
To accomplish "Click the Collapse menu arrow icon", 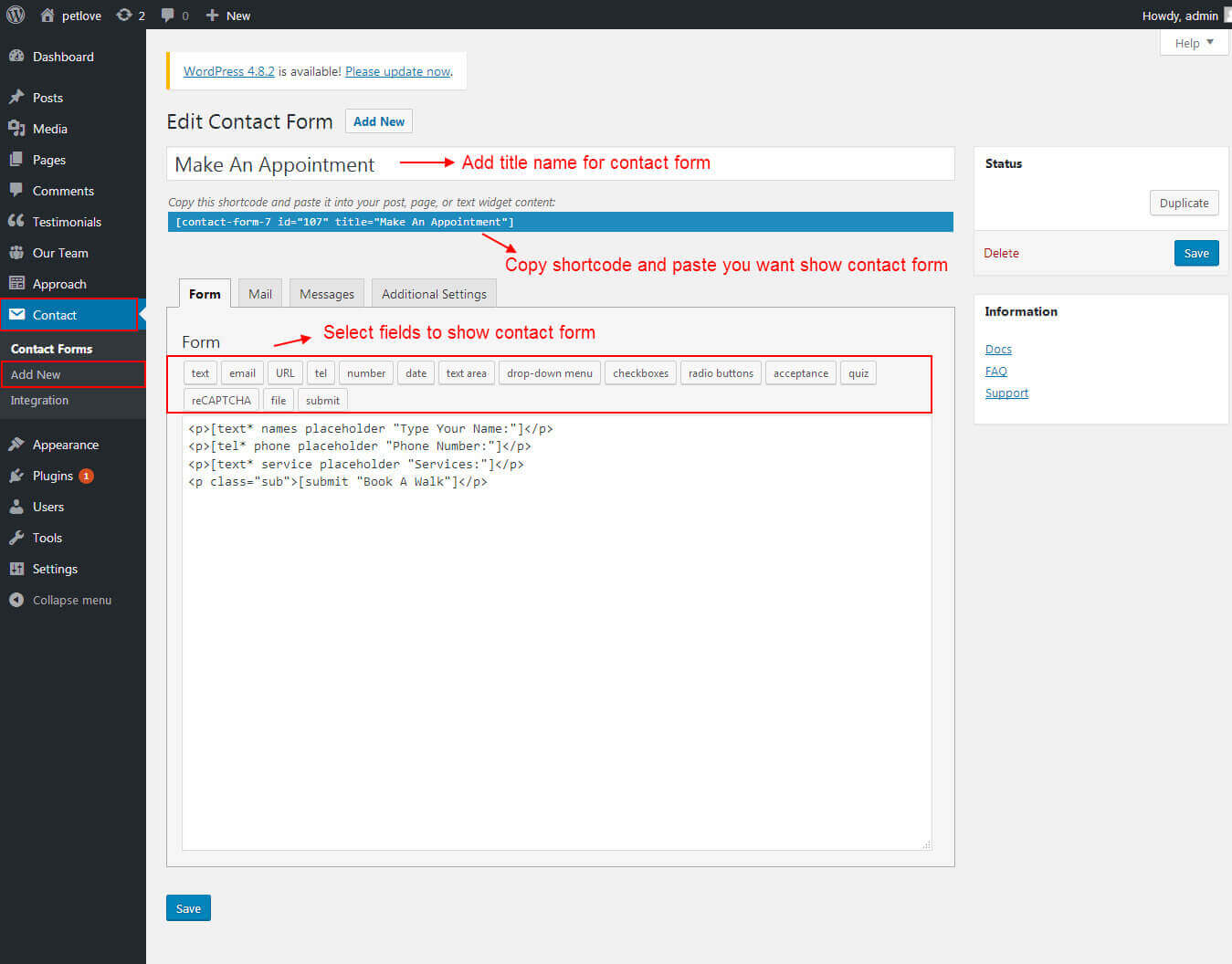I will click(16, 600).
